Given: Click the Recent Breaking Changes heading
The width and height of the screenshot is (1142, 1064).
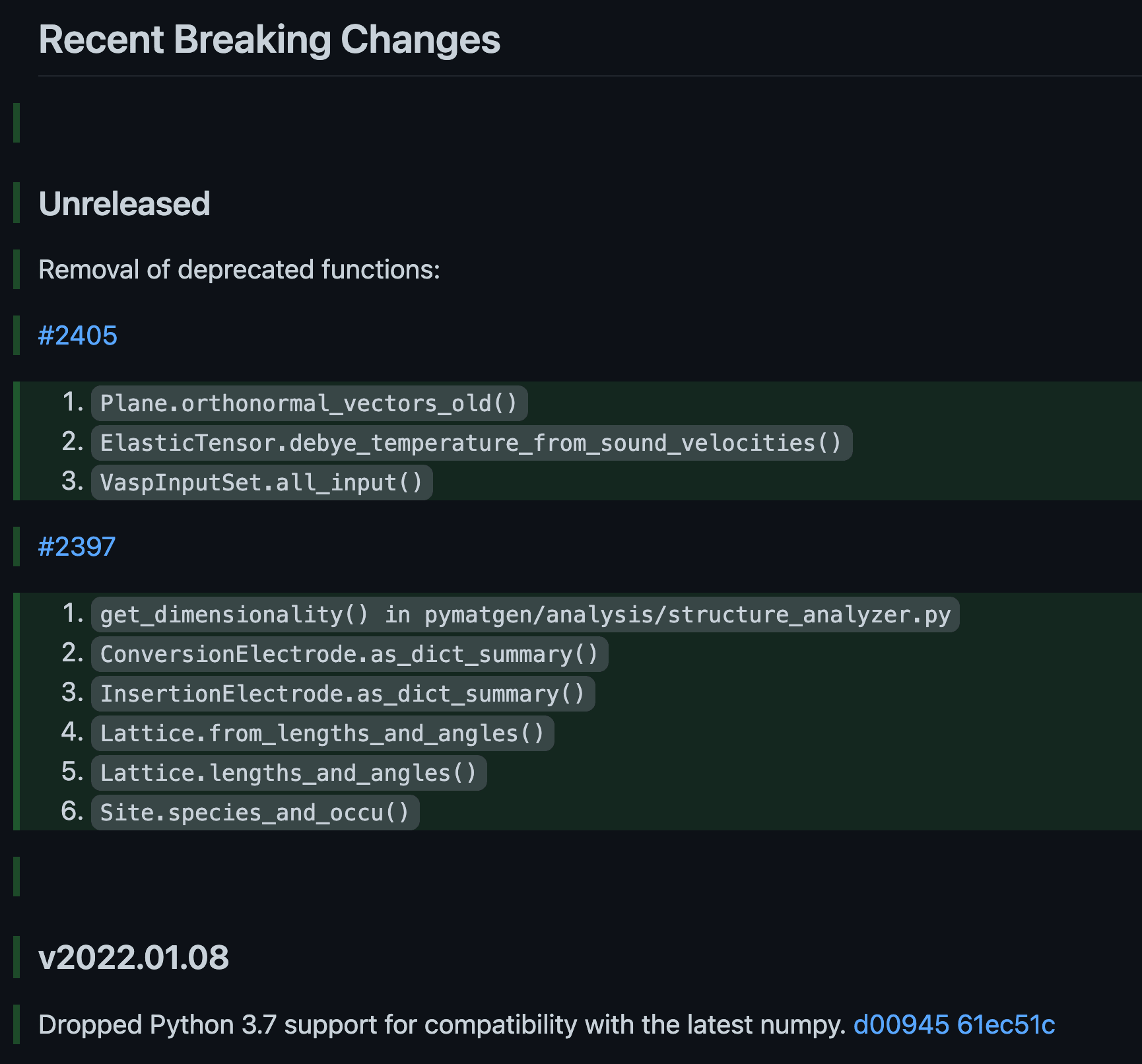Looking at the screenshot, I should pos(269,40).
